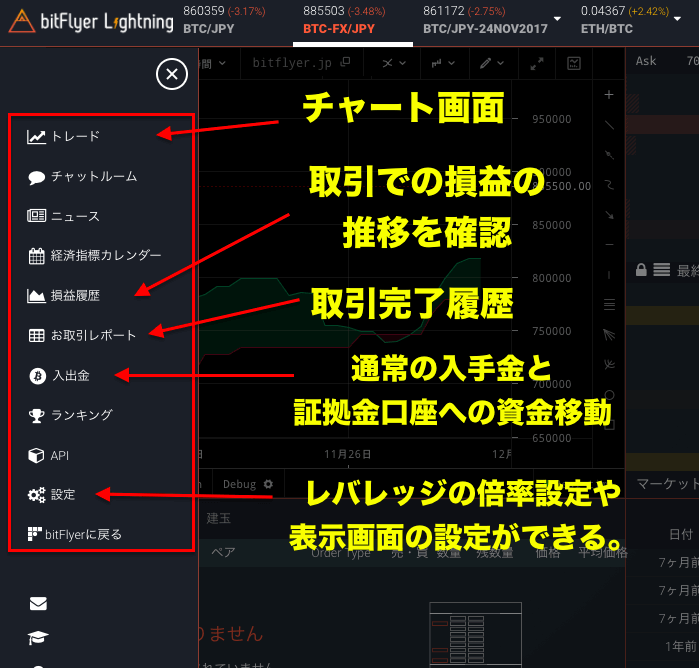
Task: Click the calendar icon beside 経済指標カレンダー
Action: 36,256
